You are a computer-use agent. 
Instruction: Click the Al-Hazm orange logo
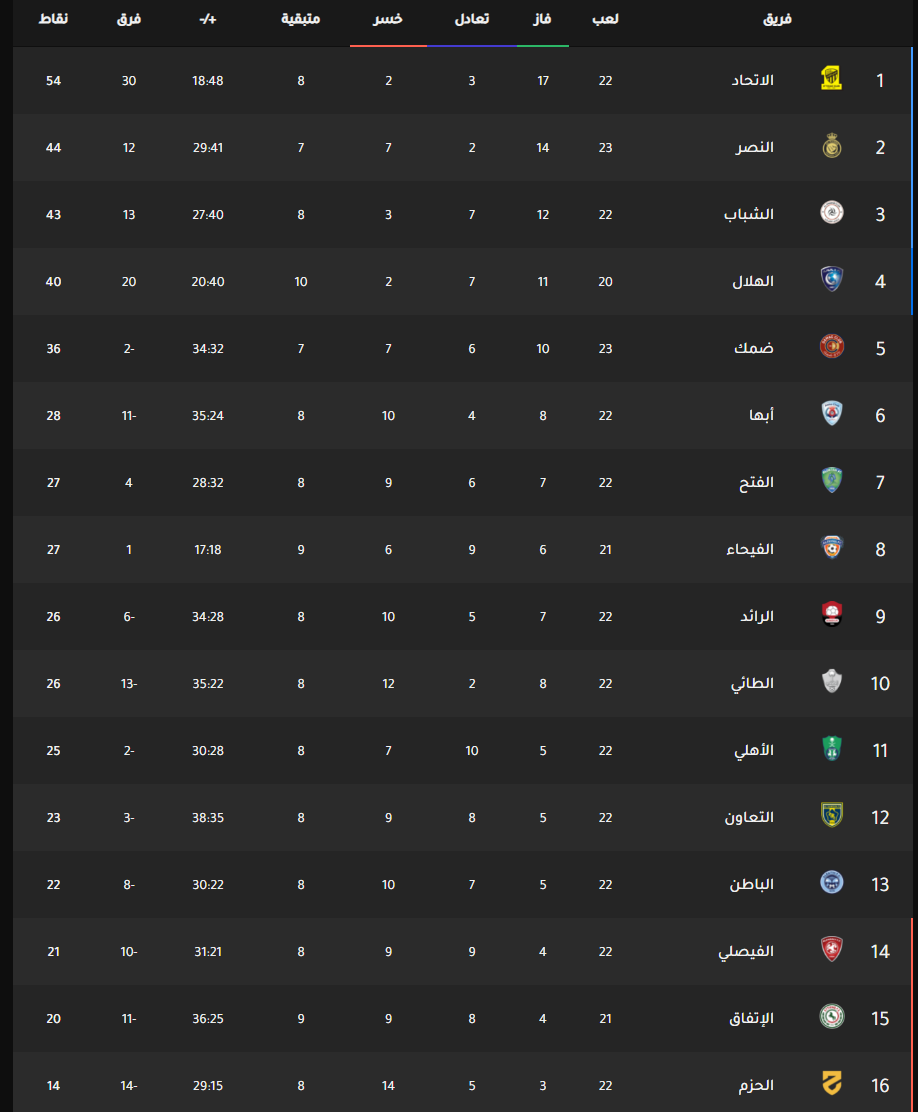831,1084
